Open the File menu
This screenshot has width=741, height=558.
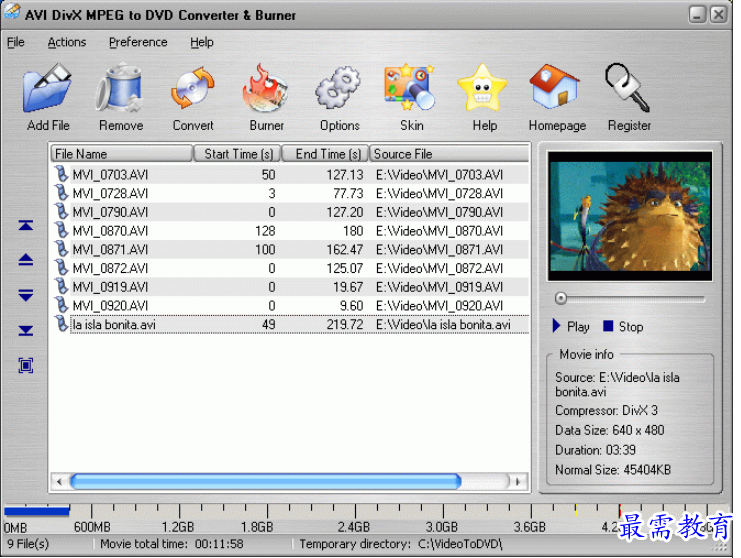point(16,43)
